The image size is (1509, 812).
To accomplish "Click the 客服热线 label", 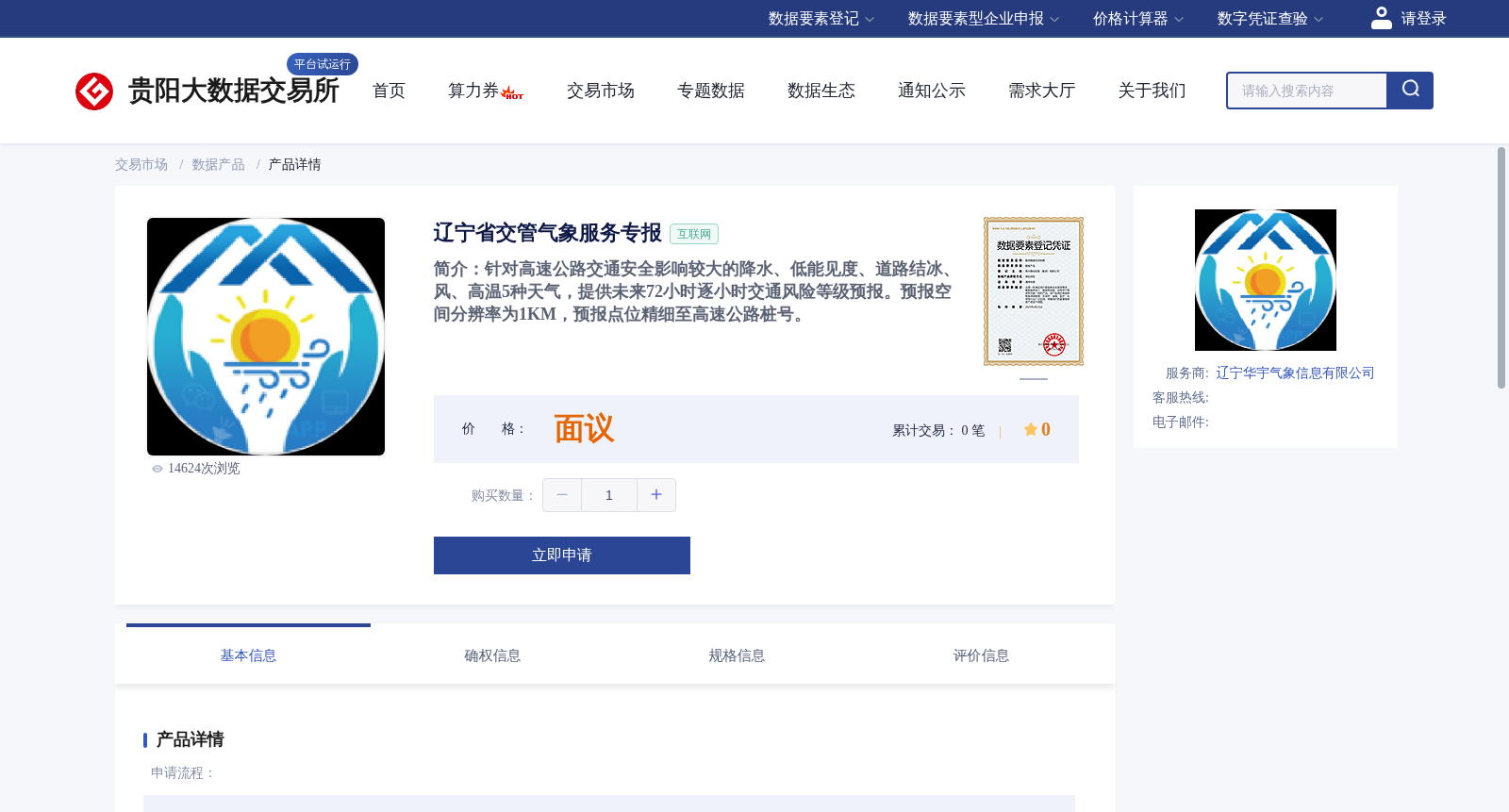I will [1181, 398].
